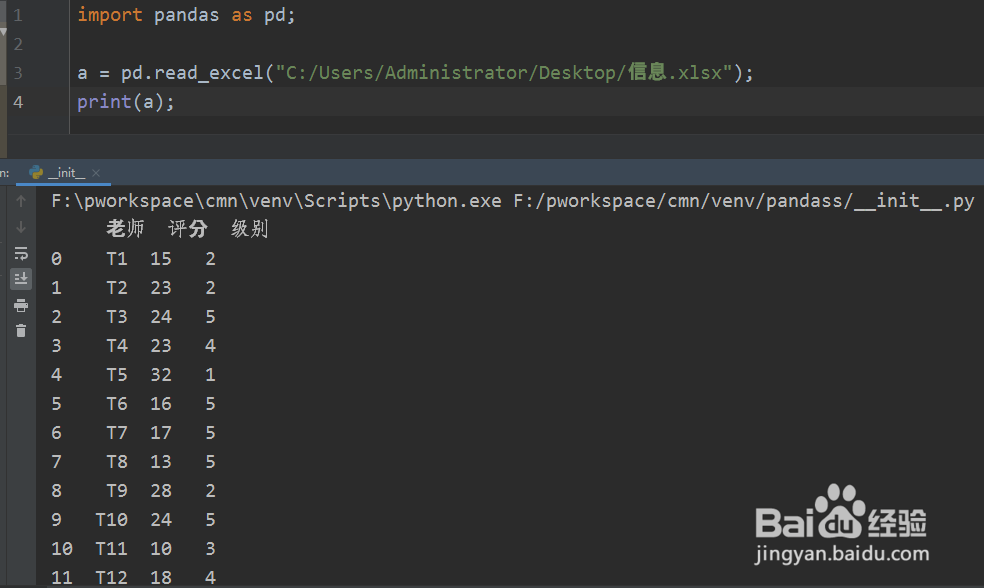Viewport: 984px width, 588px height.
Task: Click the 老师 column header in output
Action: point(125,229)
